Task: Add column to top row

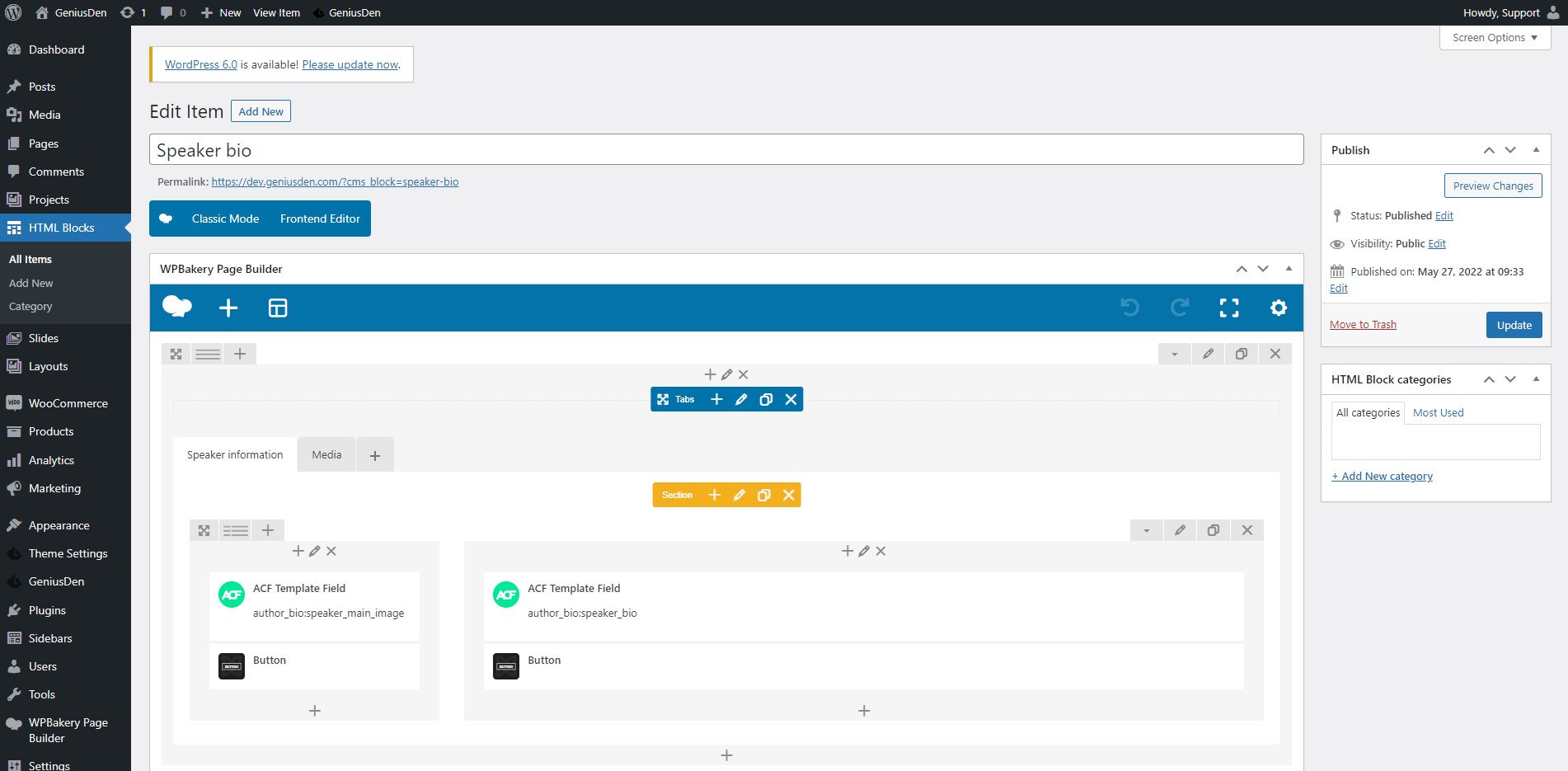Action: point(240,354)
